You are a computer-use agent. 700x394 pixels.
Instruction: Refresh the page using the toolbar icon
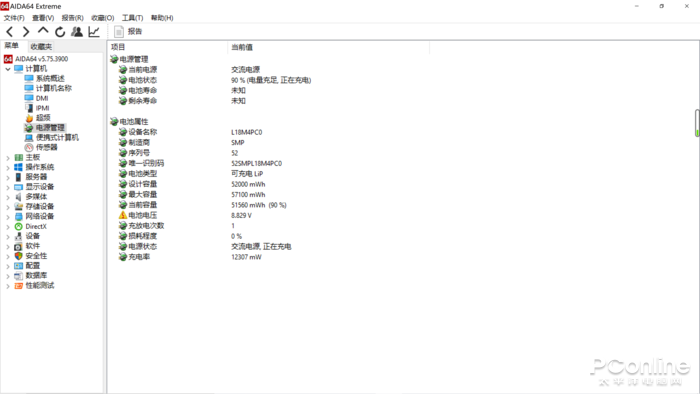pos(60,32)
